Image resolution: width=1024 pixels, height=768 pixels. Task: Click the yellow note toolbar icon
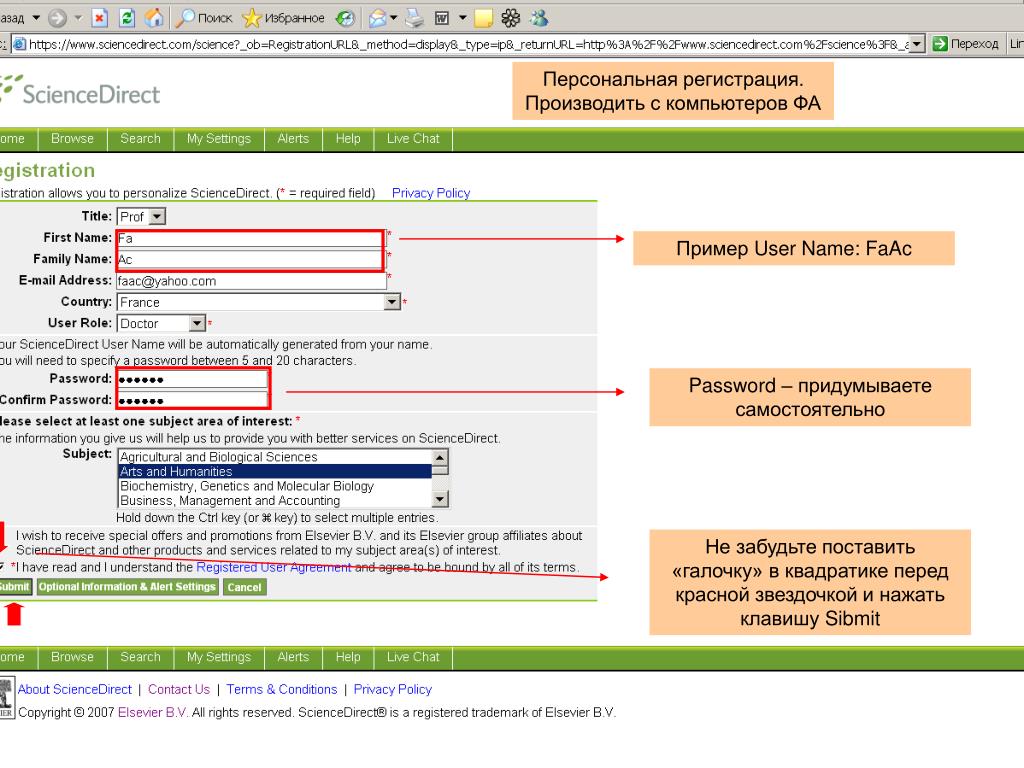coord(483,18)
